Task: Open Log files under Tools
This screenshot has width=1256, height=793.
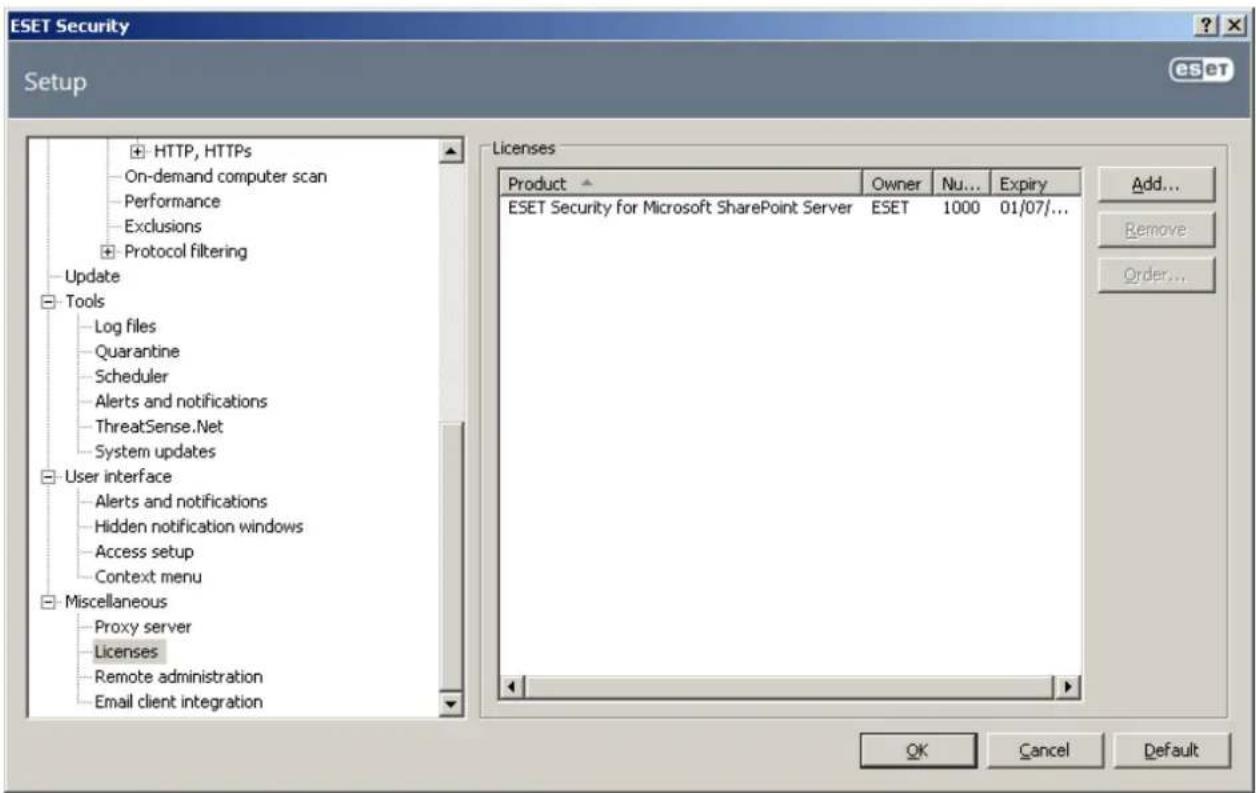Action: [x=125, y=326]
